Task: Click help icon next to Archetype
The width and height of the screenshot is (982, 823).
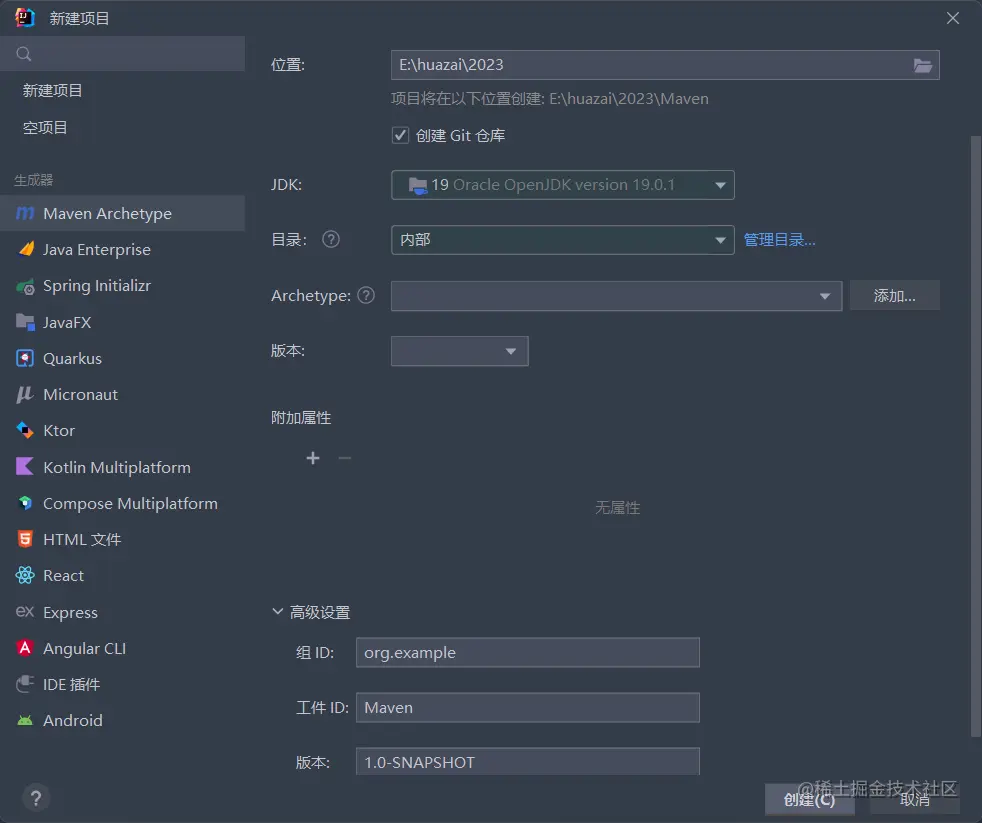Action: click(366, 295)
